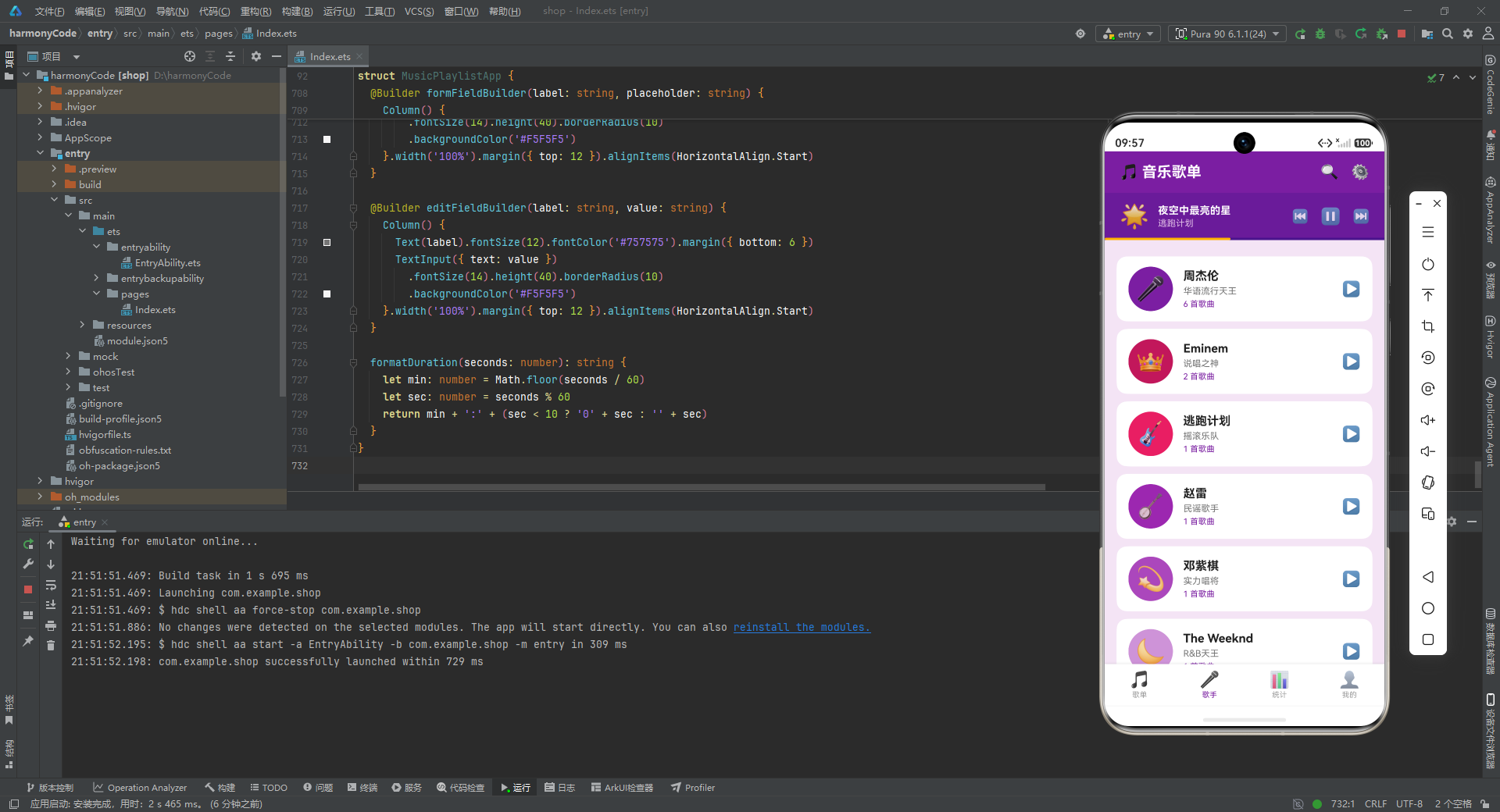
Task: Collapse the pages folder
Action: (x=96, y=294)
